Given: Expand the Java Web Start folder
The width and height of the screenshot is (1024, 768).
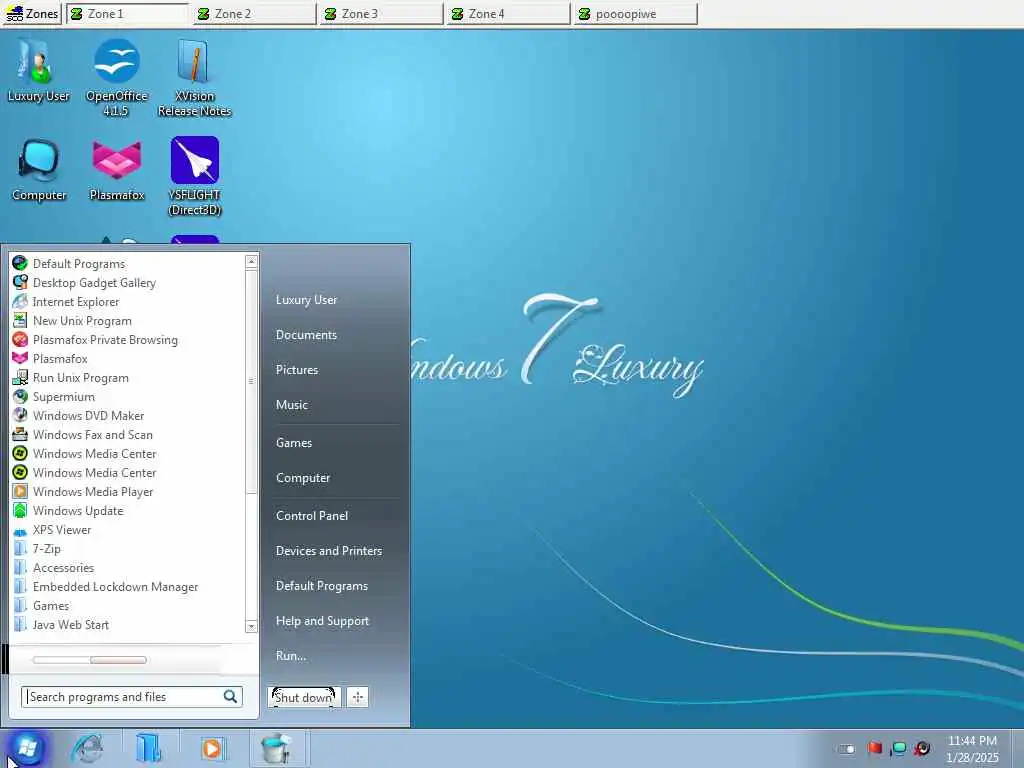Looking at the screenshot, I should (x=71, y=624).
